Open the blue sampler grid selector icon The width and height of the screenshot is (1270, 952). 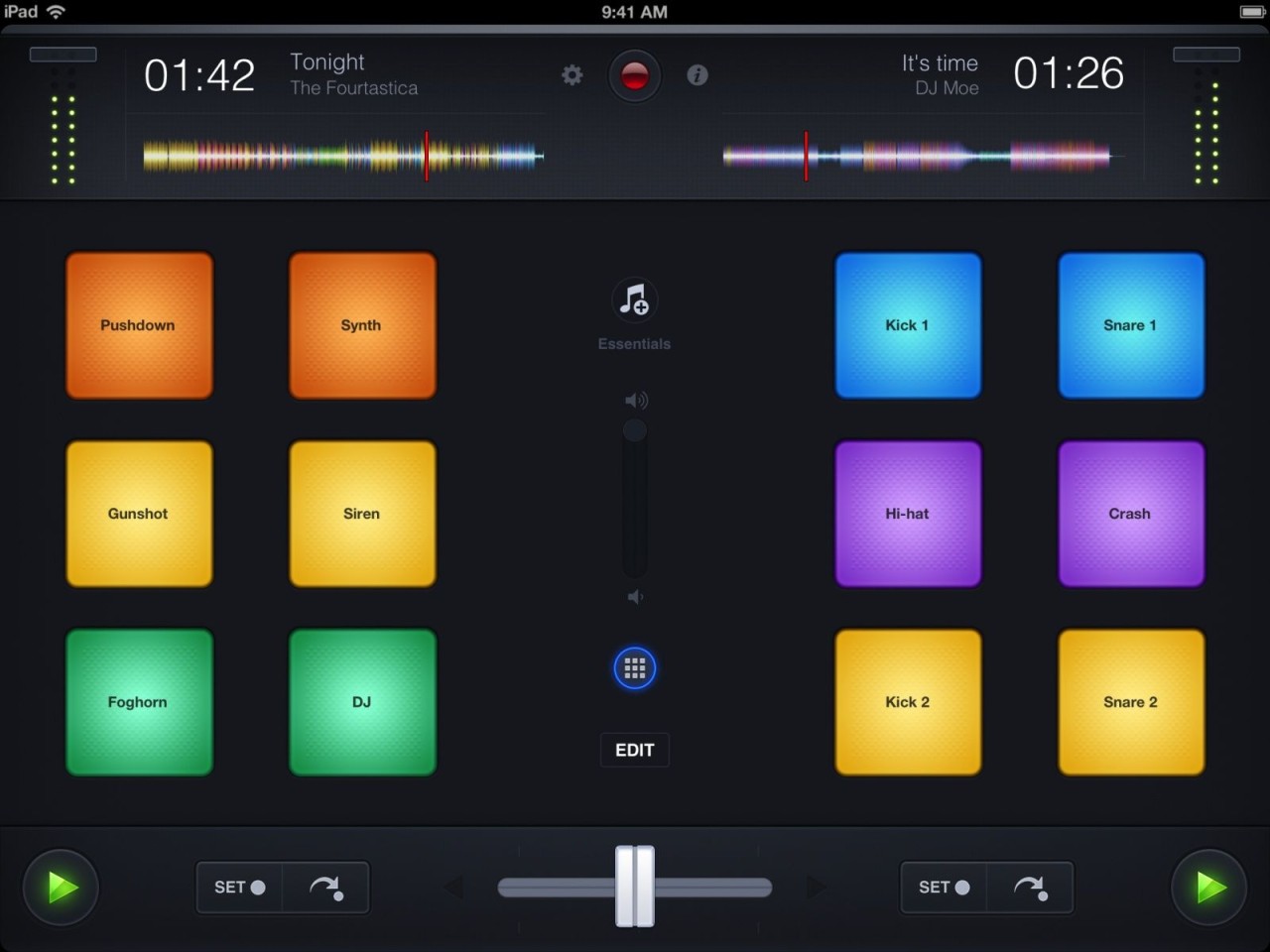[634, 667]
